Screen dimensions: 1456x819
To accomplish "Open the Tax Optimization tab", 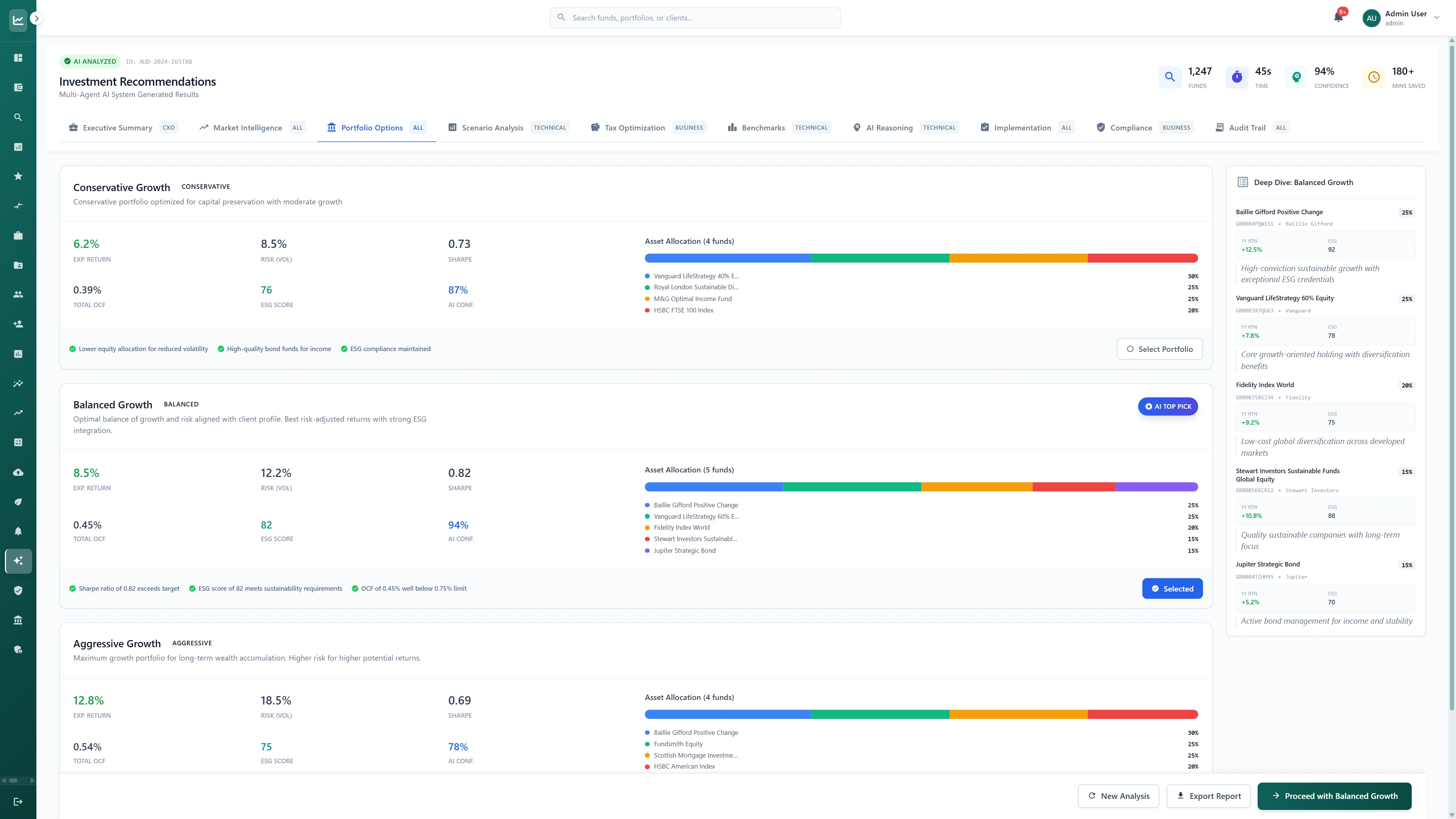I will tap(634, 127).
